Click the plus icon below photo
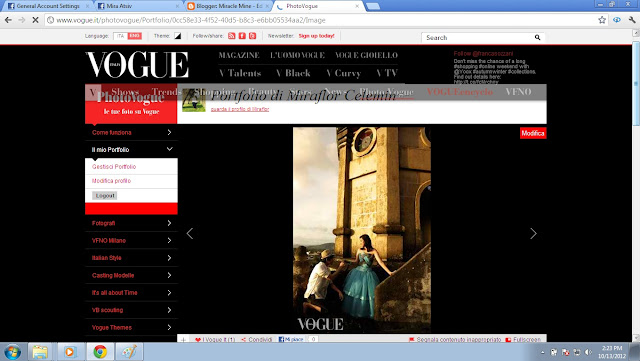640x361 pixels. pyautogui.click(x=183, y=339)
